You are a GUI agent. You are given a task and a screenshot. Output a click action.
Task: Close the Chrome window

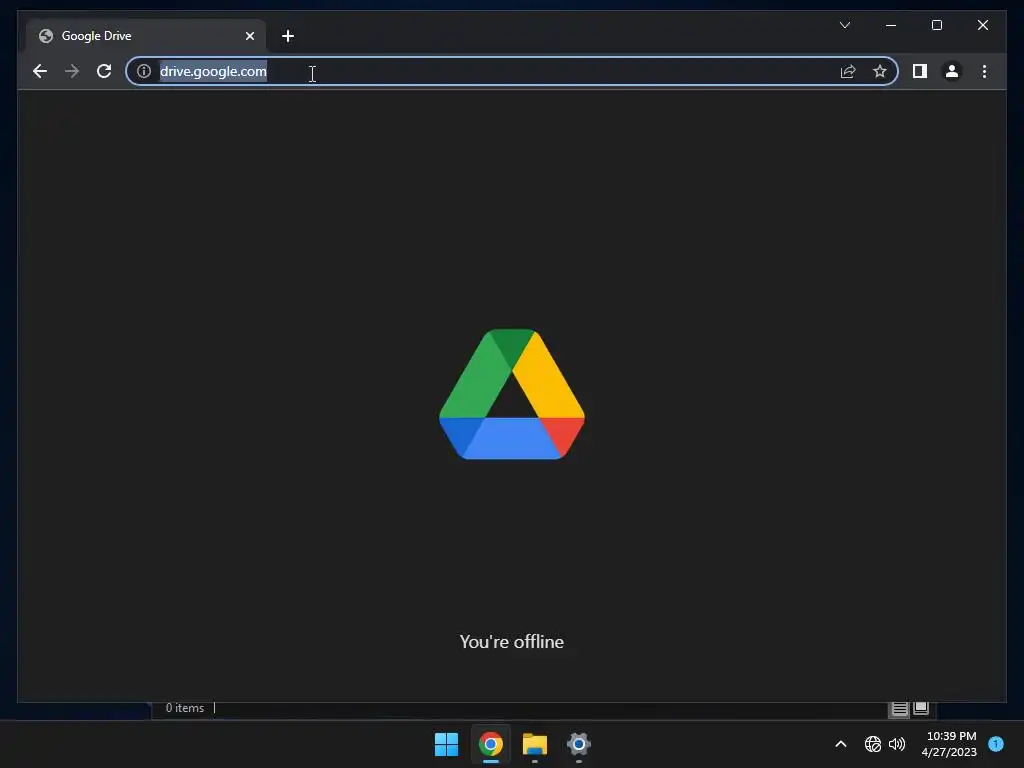pyautogui.click(x=982, y=25)
